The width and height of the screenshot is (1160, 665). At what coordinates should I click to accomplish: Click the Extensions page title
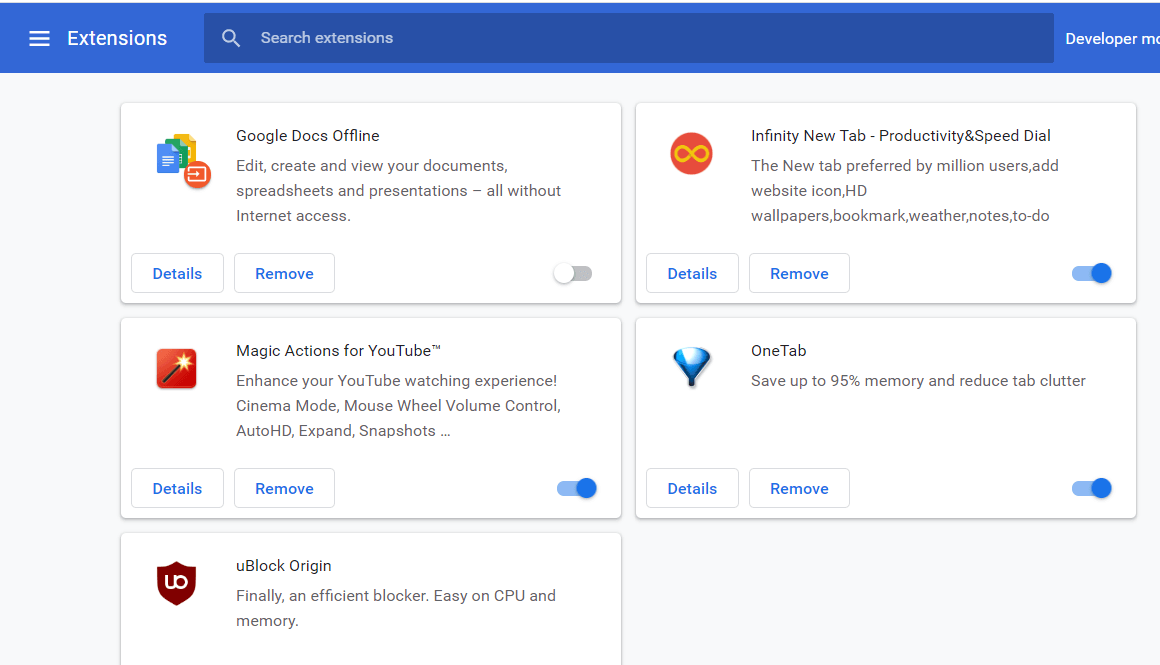pos(117,38)
